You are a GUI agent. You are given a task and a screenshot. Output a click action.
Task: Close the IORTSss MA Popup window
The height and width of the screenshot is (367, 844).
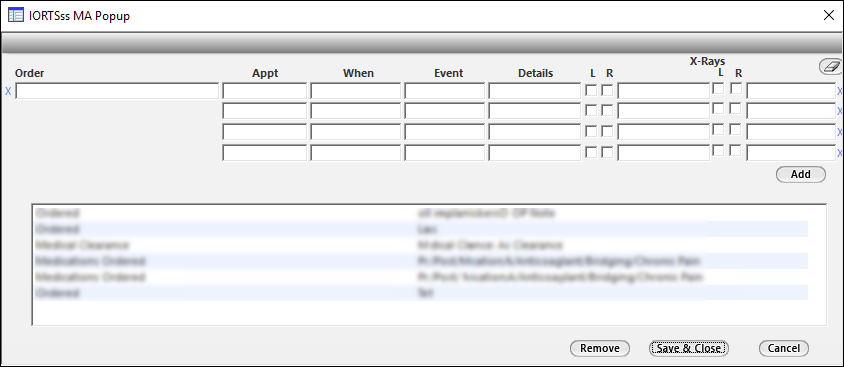pyautogui.click(x=828, y=16)
